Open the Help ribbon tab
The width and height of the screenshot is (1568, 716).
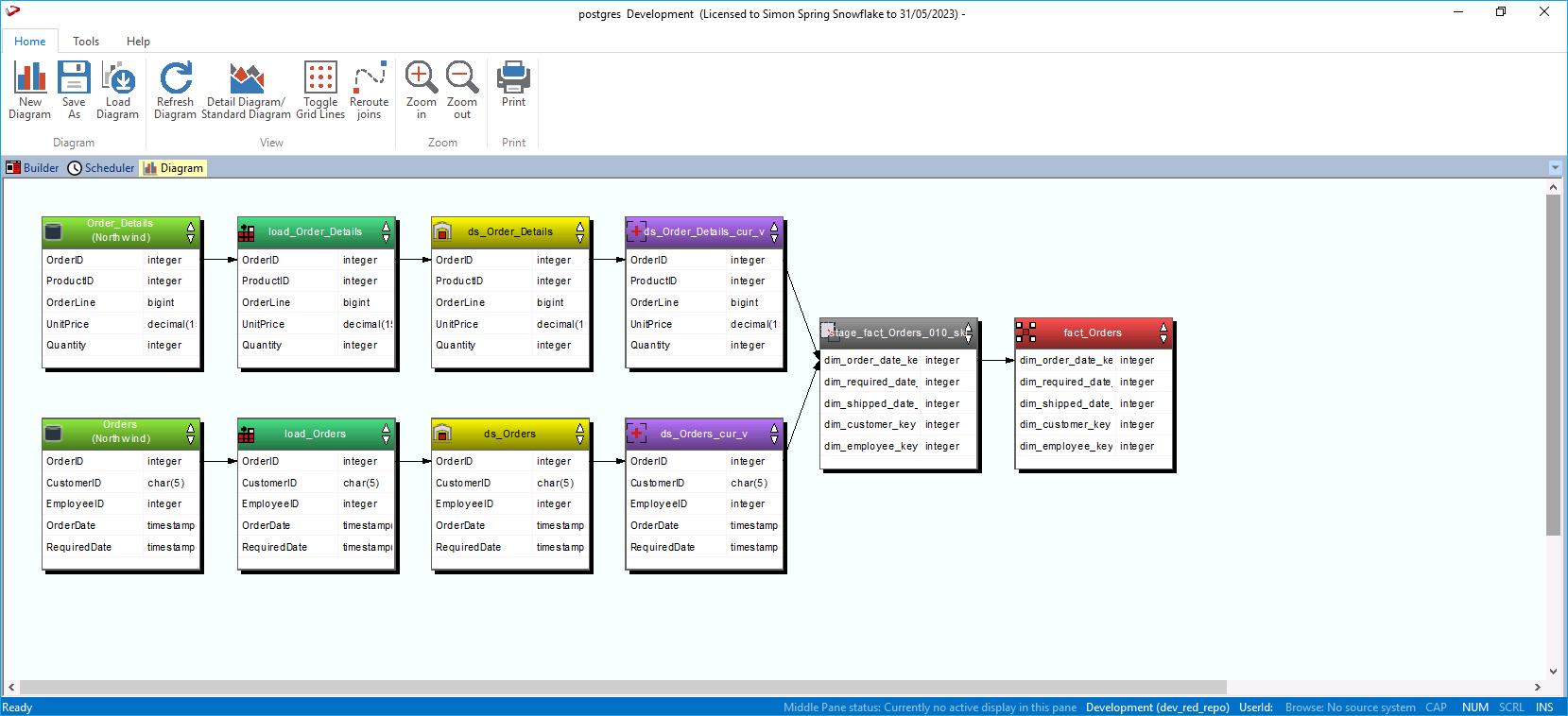(139, 42)
